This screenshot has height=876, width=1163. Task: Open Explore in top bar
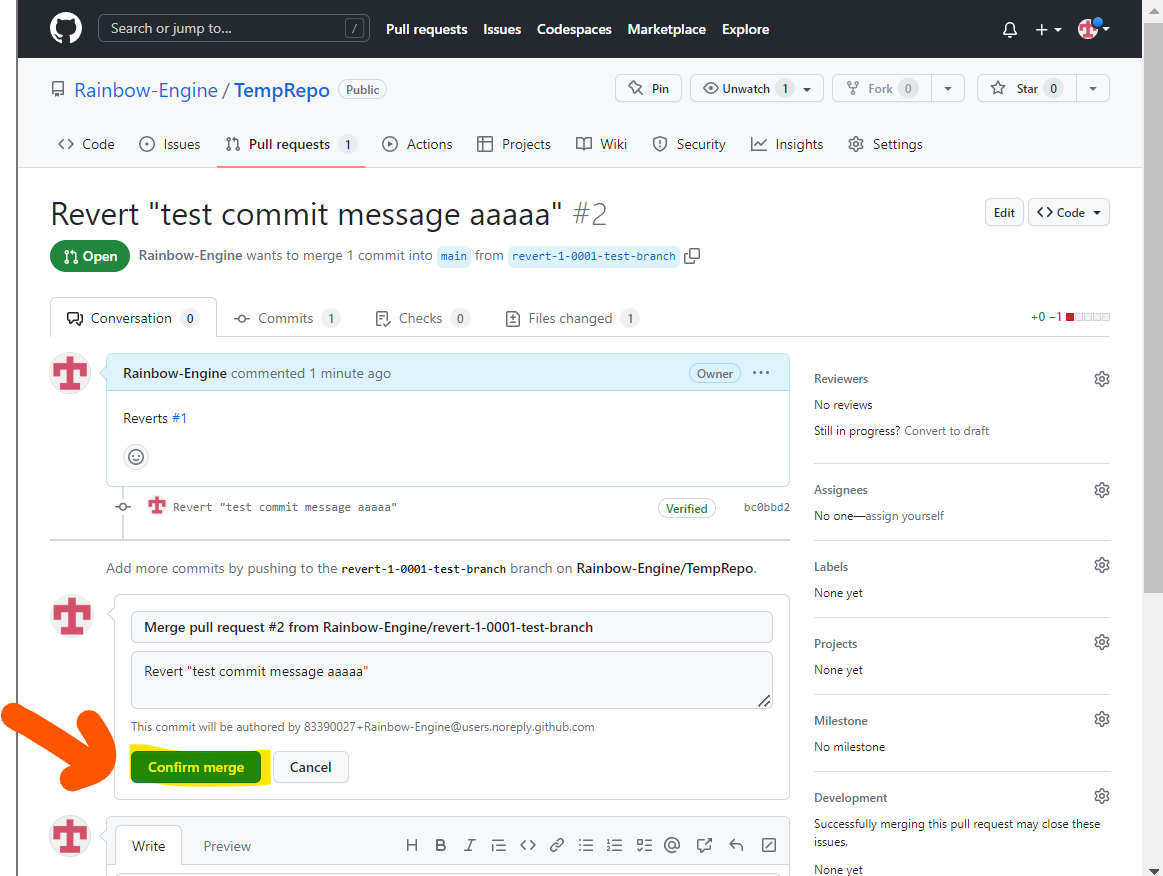pos(745,30)
